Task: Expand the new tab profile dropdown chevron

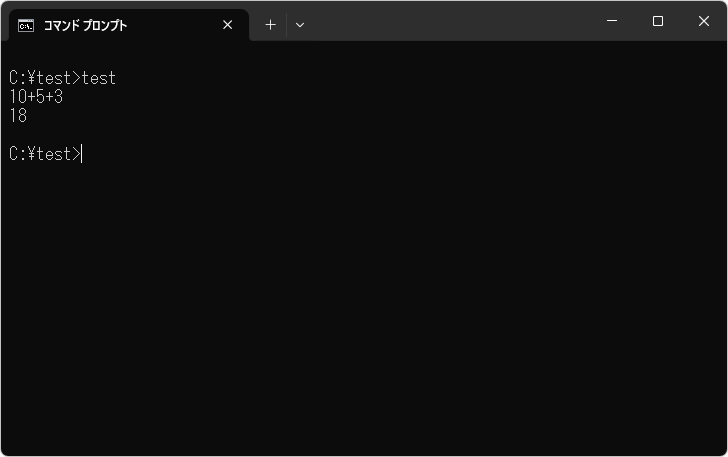Action: pyautogui.click(x=300, y=25)
